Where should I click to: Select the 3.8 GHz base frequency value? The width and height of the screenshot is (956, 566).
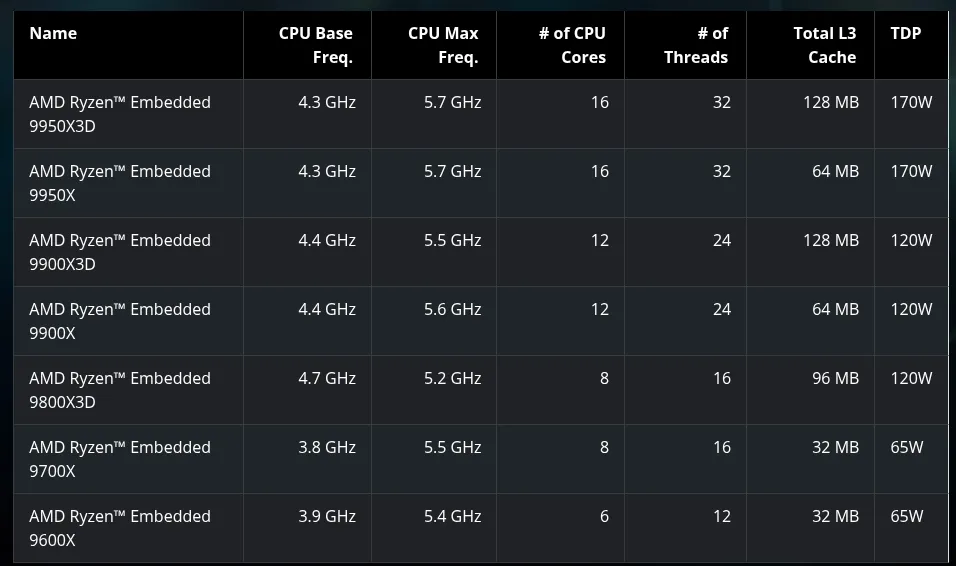[327, 447]
